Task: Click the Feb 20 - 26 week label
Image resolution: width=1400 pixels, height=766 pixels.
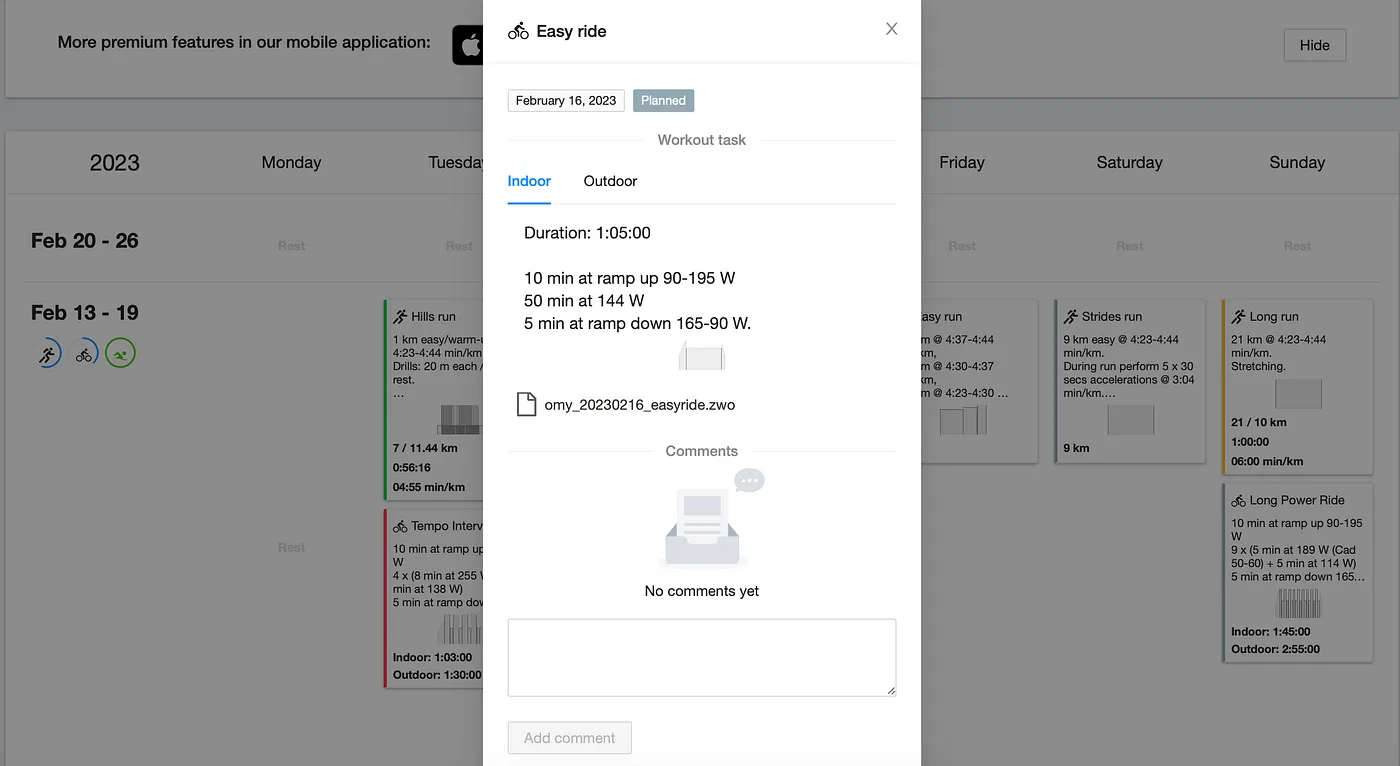Action: 85,241
